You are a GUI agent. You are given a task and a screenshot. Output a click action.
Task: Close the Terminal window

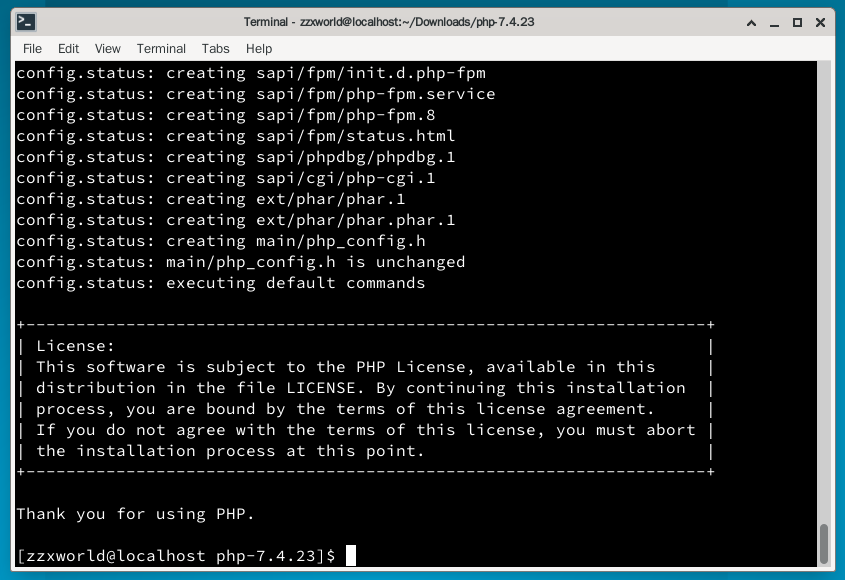coord(821,22)
